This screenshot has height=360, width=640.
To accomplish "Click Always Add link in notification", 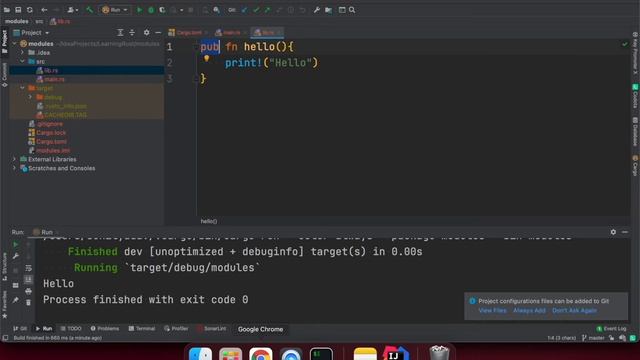I will point(529,311).
